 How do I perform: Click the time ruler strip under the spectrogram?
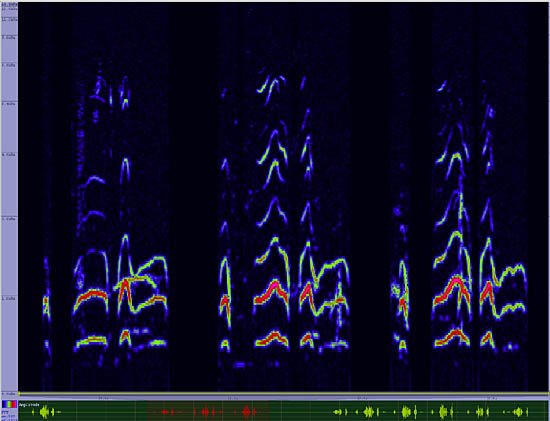pyautogui.click(x=284, y=399)
